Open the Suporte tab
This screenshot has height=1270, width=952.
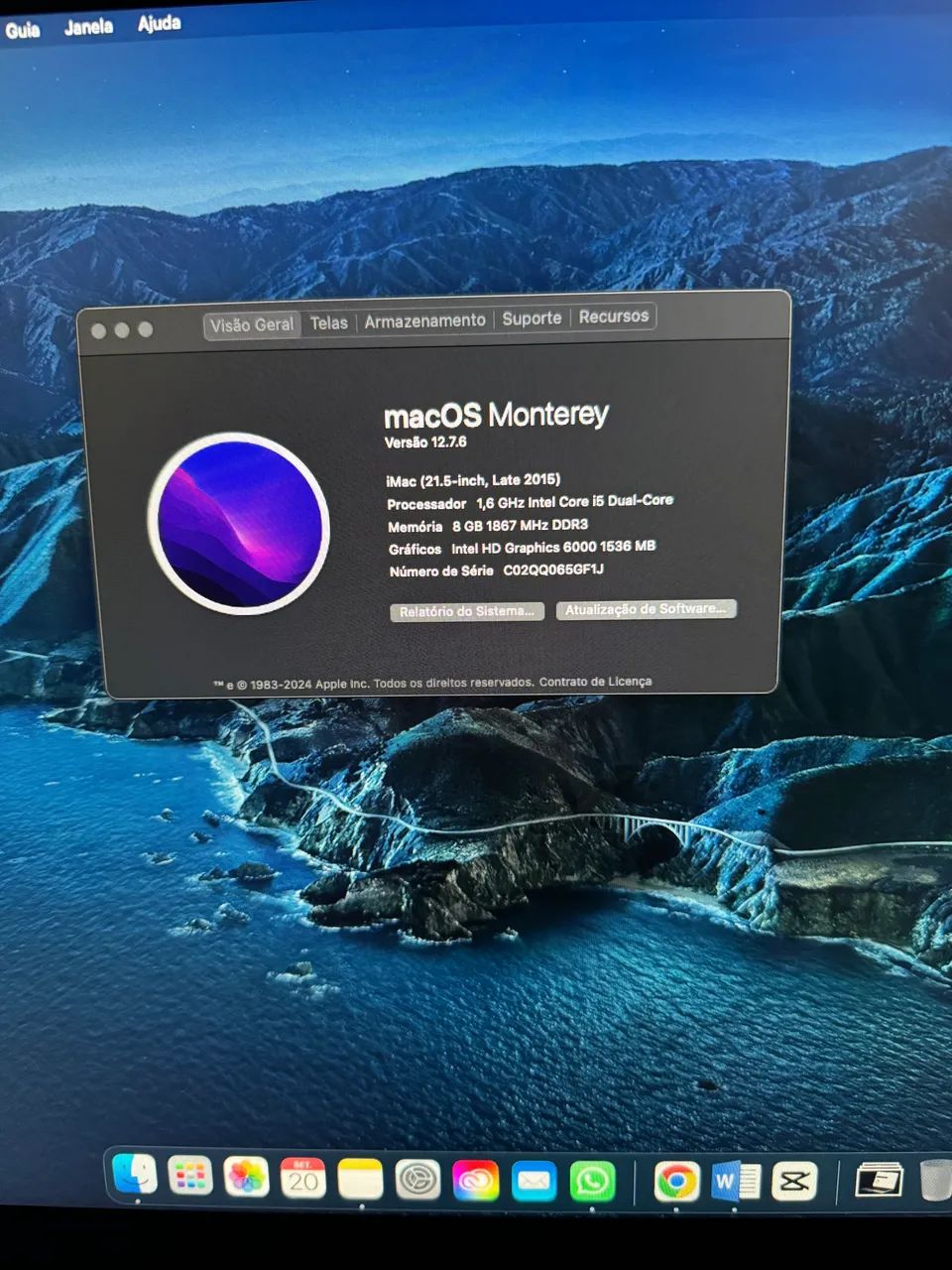point(532,318)
